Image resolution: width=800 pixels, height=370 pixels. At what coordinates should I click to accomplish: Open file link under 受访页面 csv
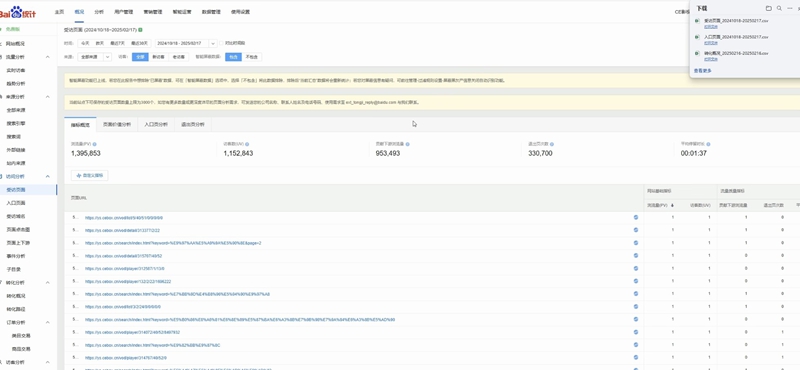coord(711,26)
